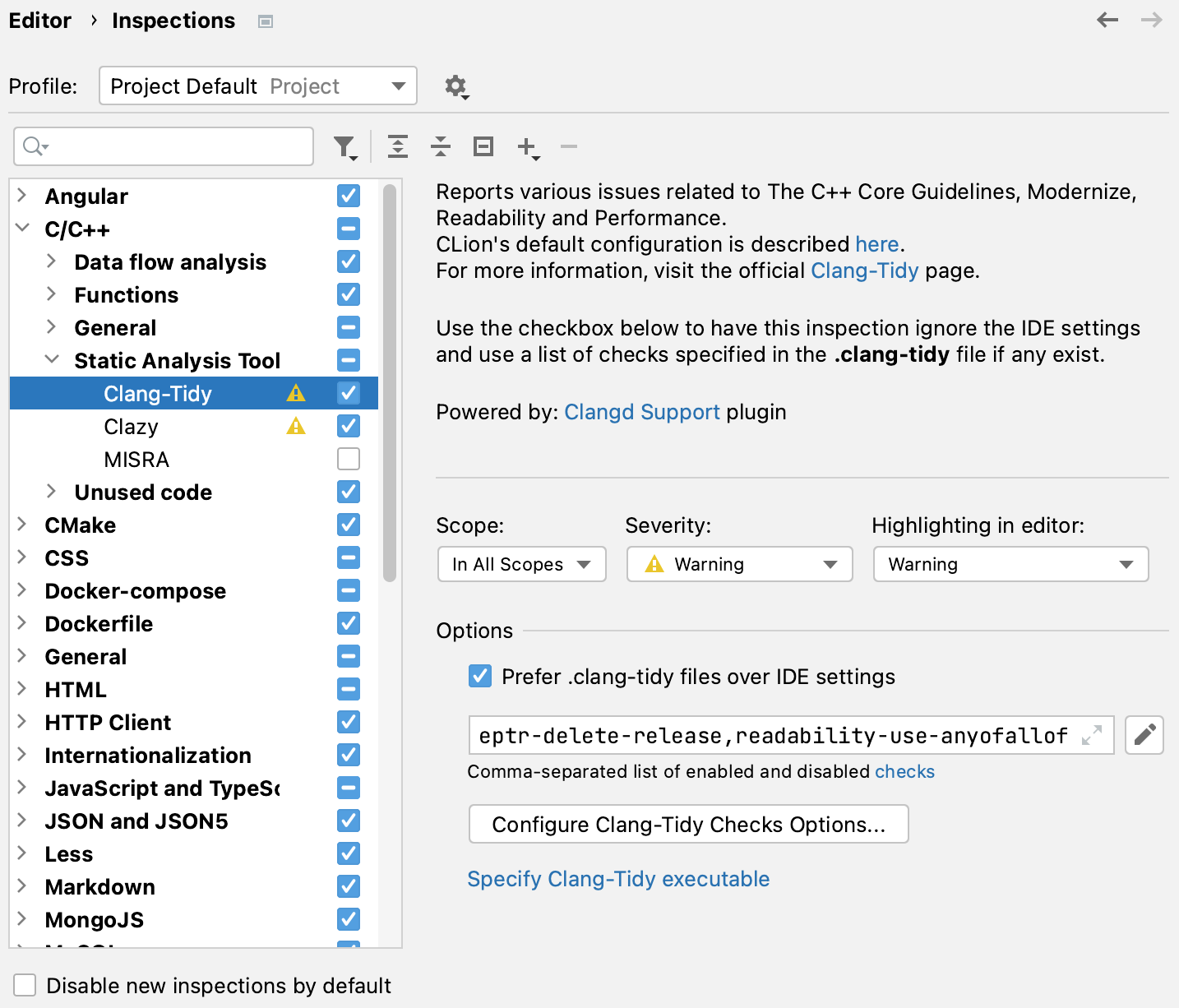Expand the checks field with diagonal arrows icon
Viewport: 1179px width, 1008px height.
[x=1092, y=737]
